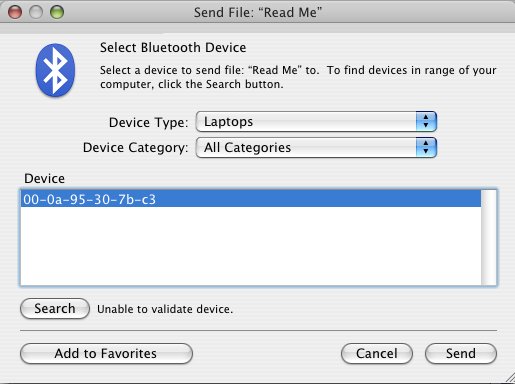
Task: Select device 00-0a-95-30-7b-c3 in the list
Action: pyautogui.click(x=251, y=199)
